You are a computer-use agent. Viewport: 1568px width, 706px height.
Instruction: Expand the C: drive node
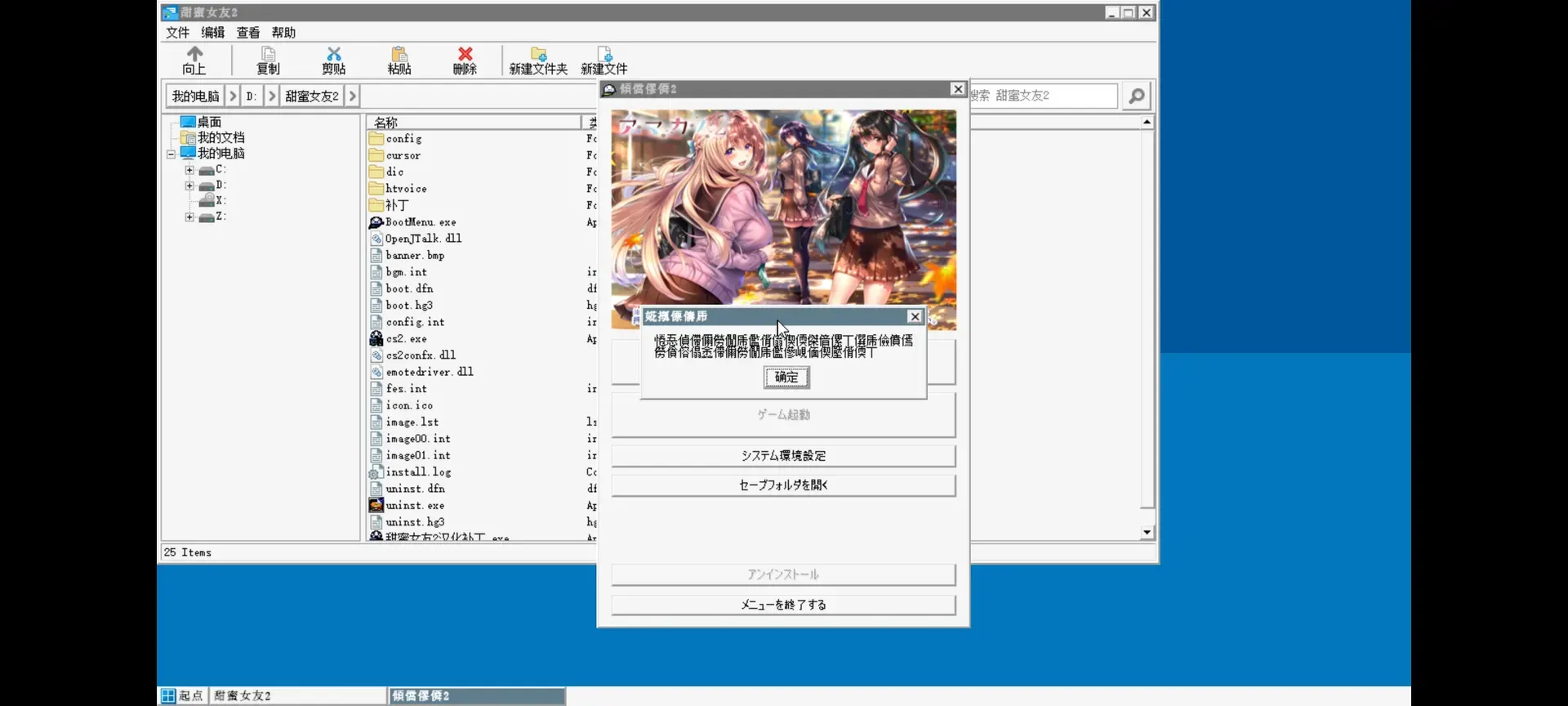pos(189,170)
